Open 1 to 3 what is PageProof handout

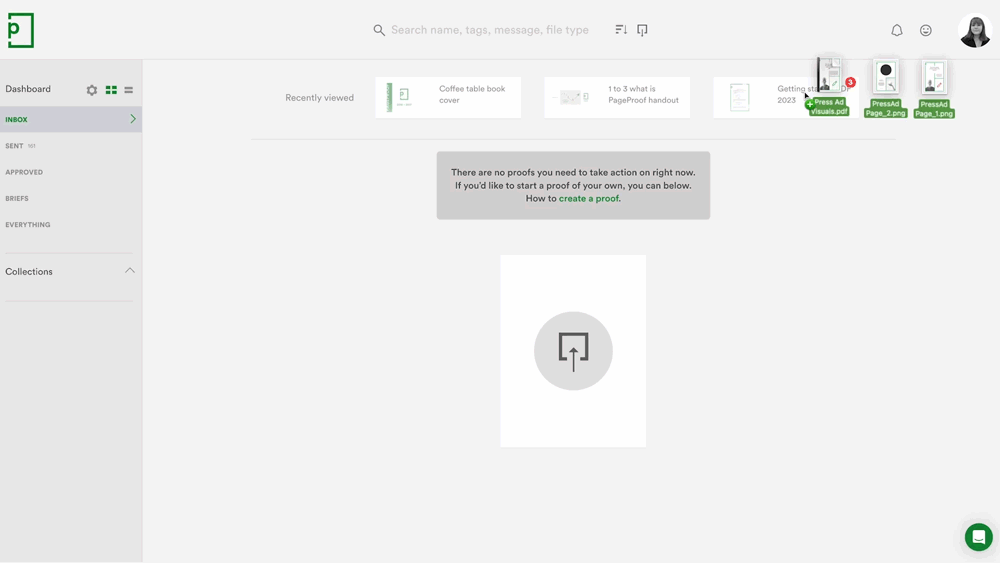click(x=617, y=98)
